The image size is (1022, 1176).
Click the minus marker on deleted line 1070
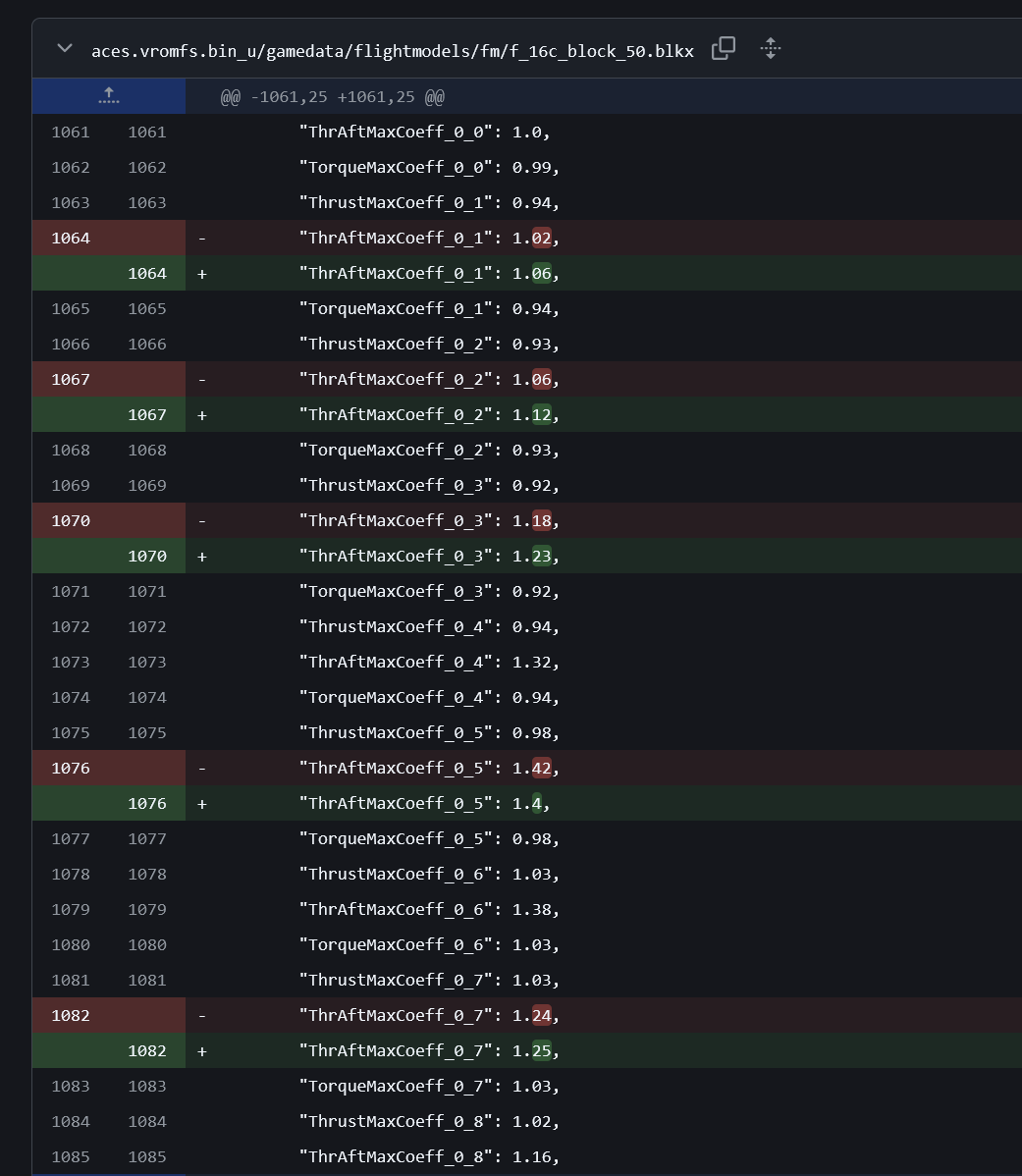[x=202, y=520]
